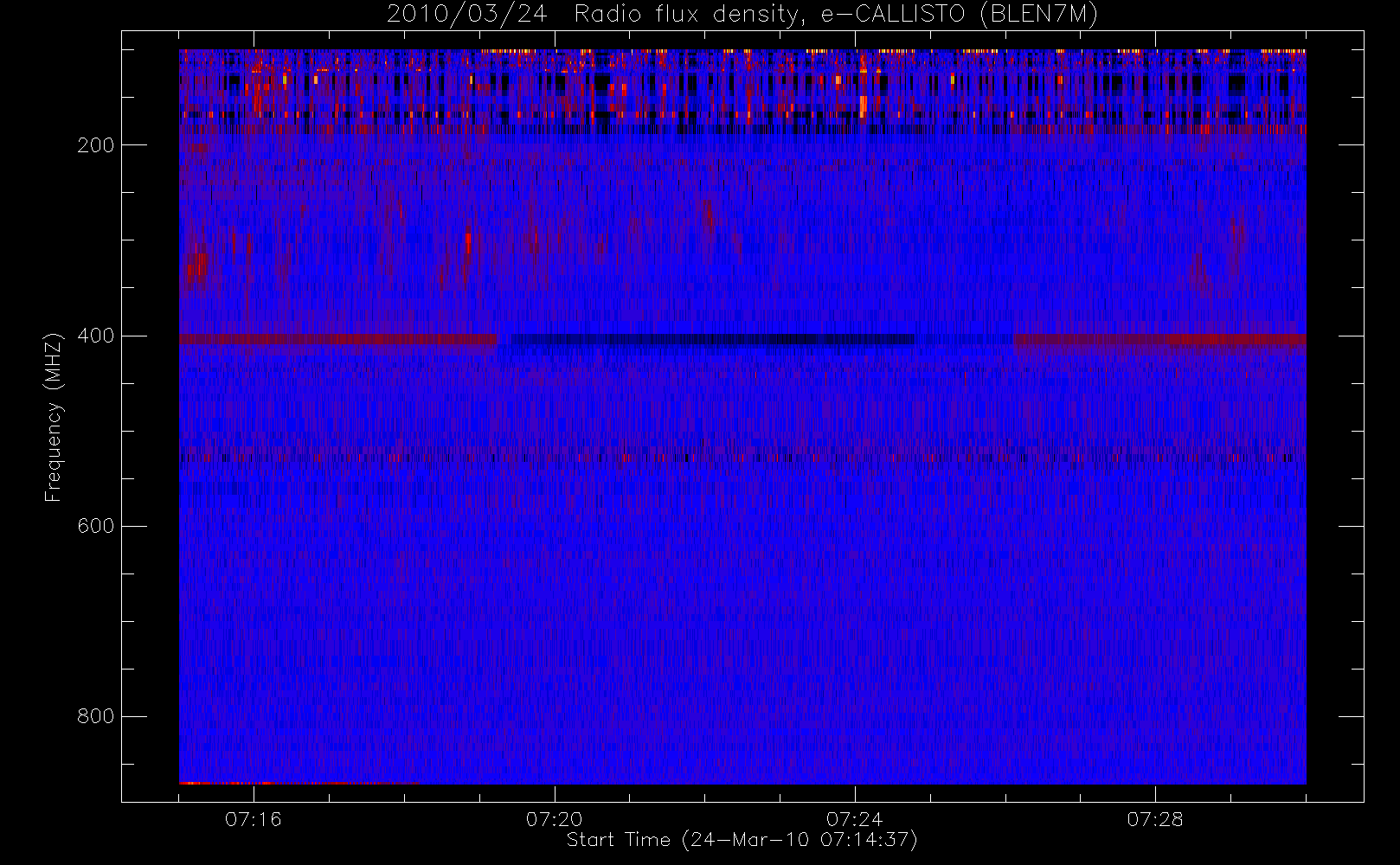Click the 07:28 time tick label
This screenshot has height=865, width=1400.
[x=1155, y=818]
